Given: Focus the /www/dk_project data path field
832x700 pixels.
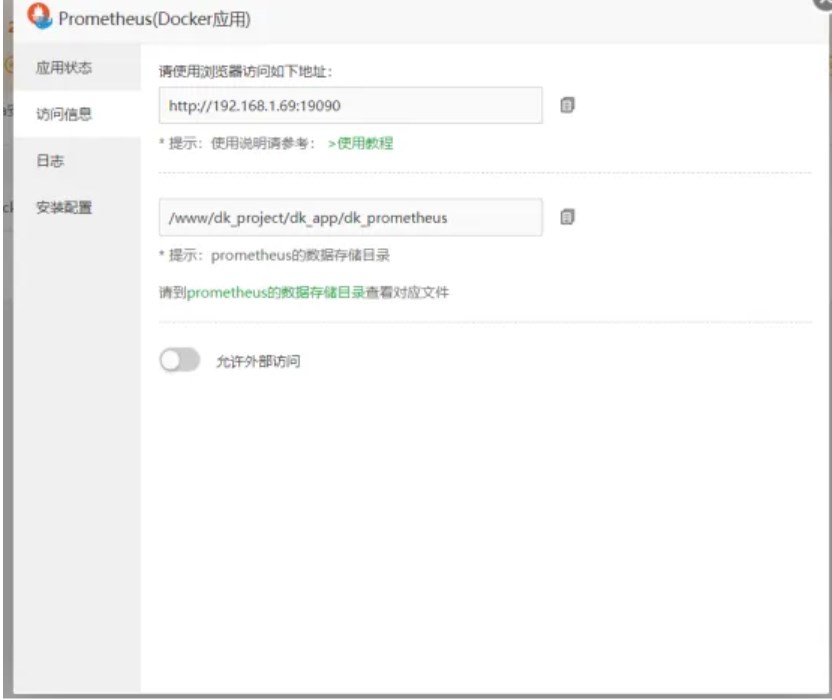Looking at the screenshot, I should click(351, 218).
